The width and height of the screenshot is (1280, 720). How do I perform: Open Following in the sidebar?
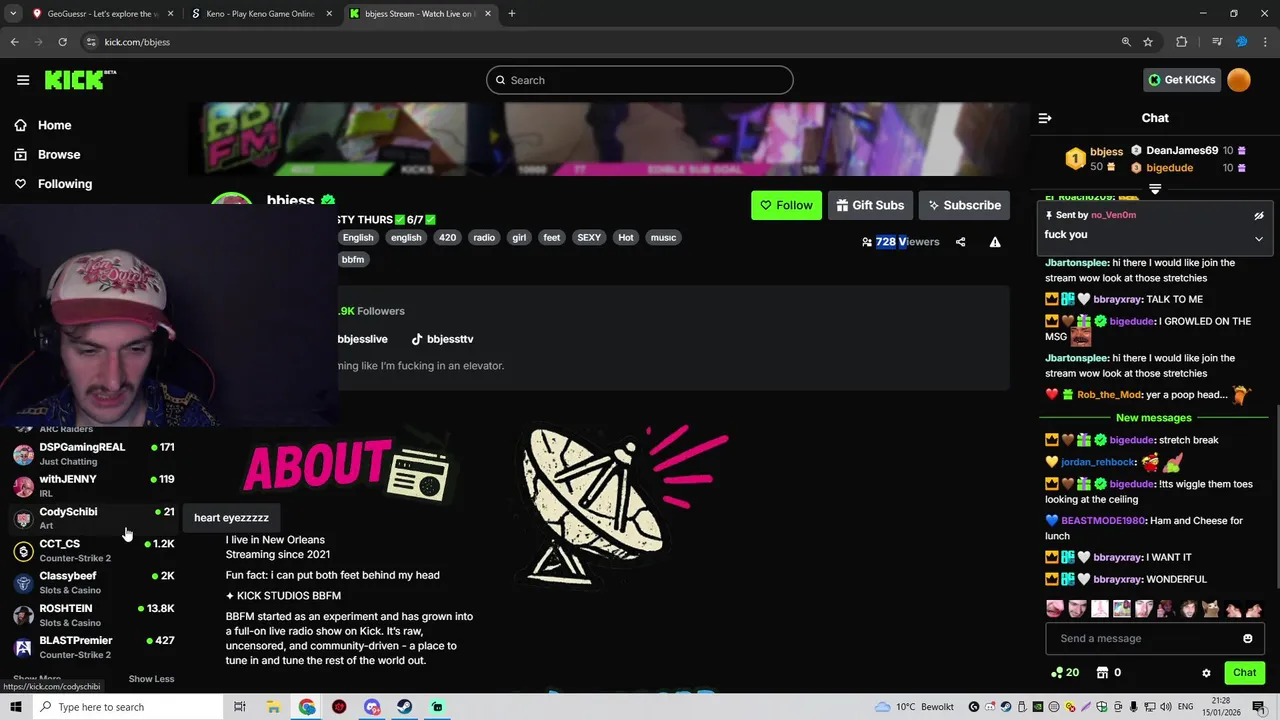coord(65,184)
